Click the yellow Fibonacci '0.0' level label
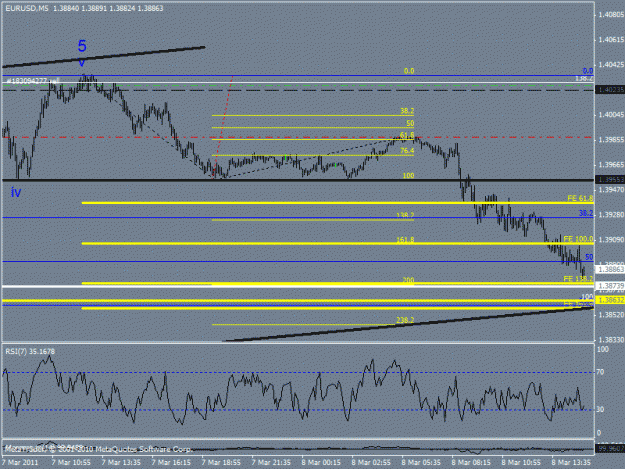 click(409, 71)
